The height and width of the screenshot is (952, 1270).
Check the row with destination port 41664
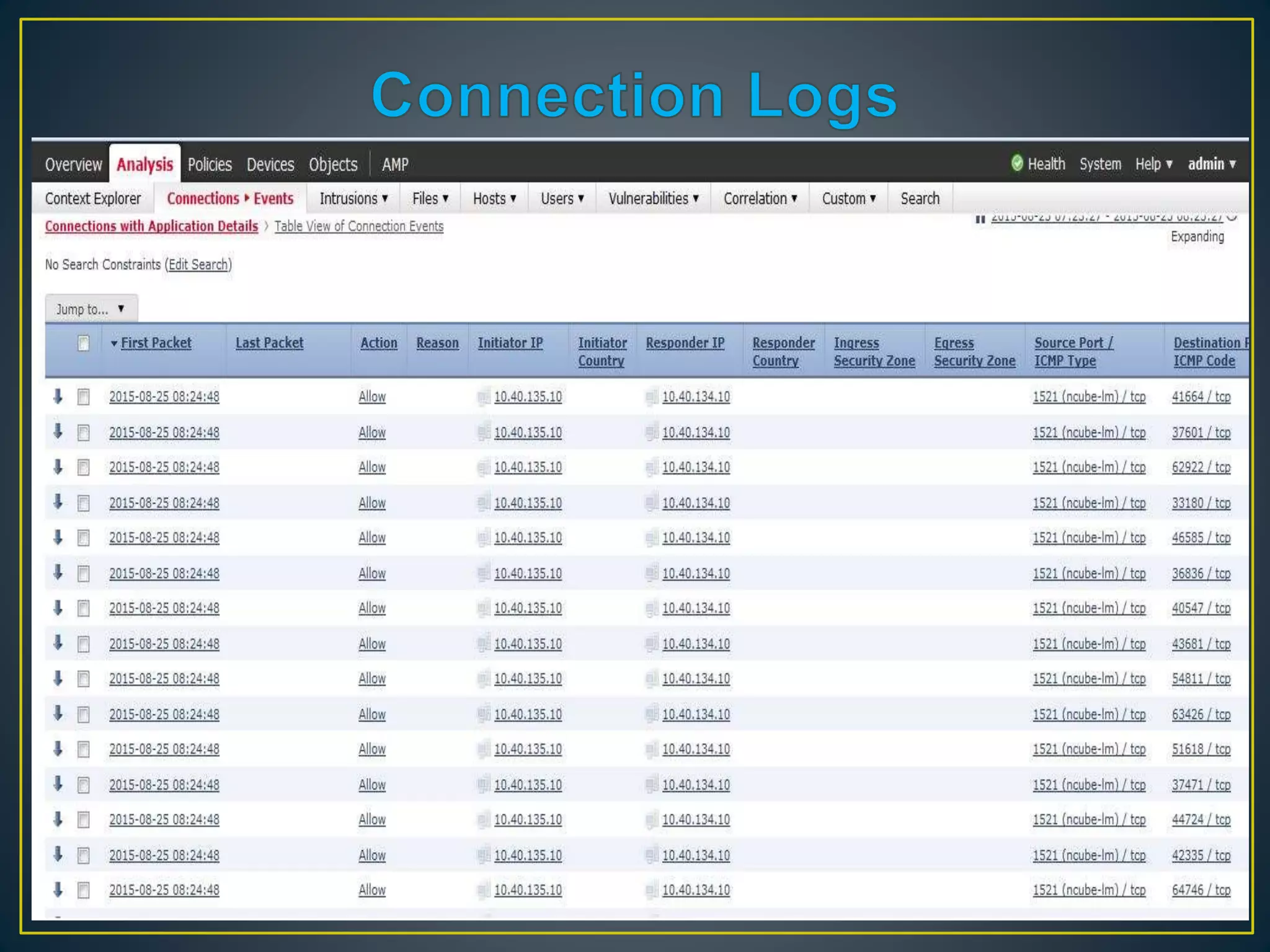pyautogui.click(x=83, y=397)
